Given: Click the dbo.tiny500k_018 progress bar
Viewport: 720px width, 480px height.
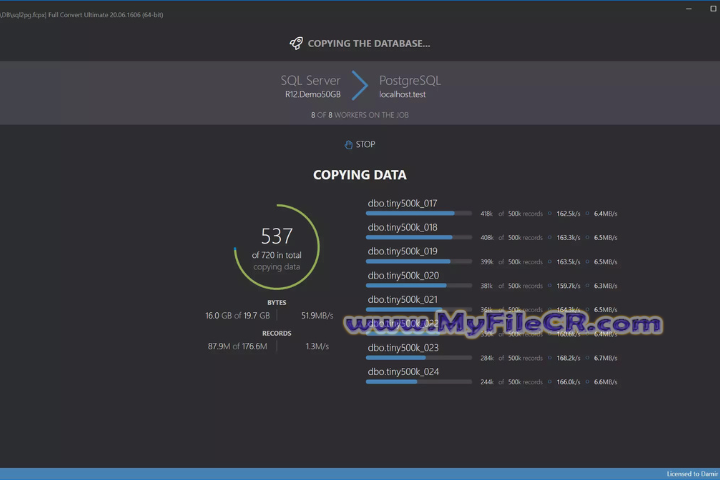Looking at the screenshot, I should (x=419, y=237).
